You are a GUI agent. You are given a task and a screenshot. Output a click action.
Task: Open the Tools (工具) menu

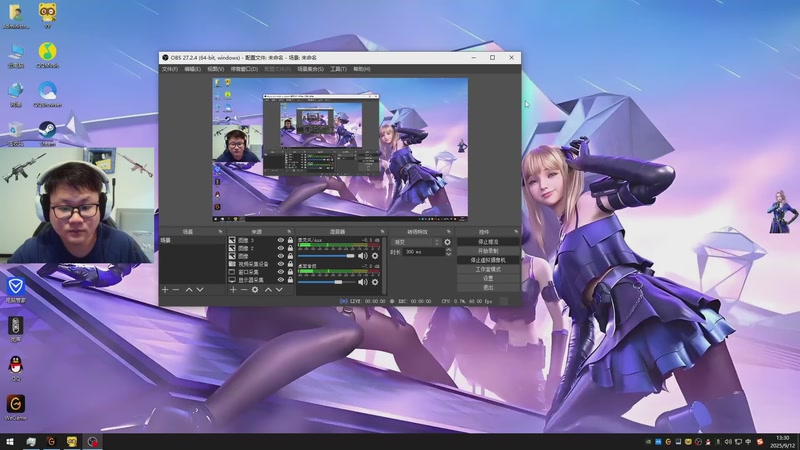(x=338, y=69)
